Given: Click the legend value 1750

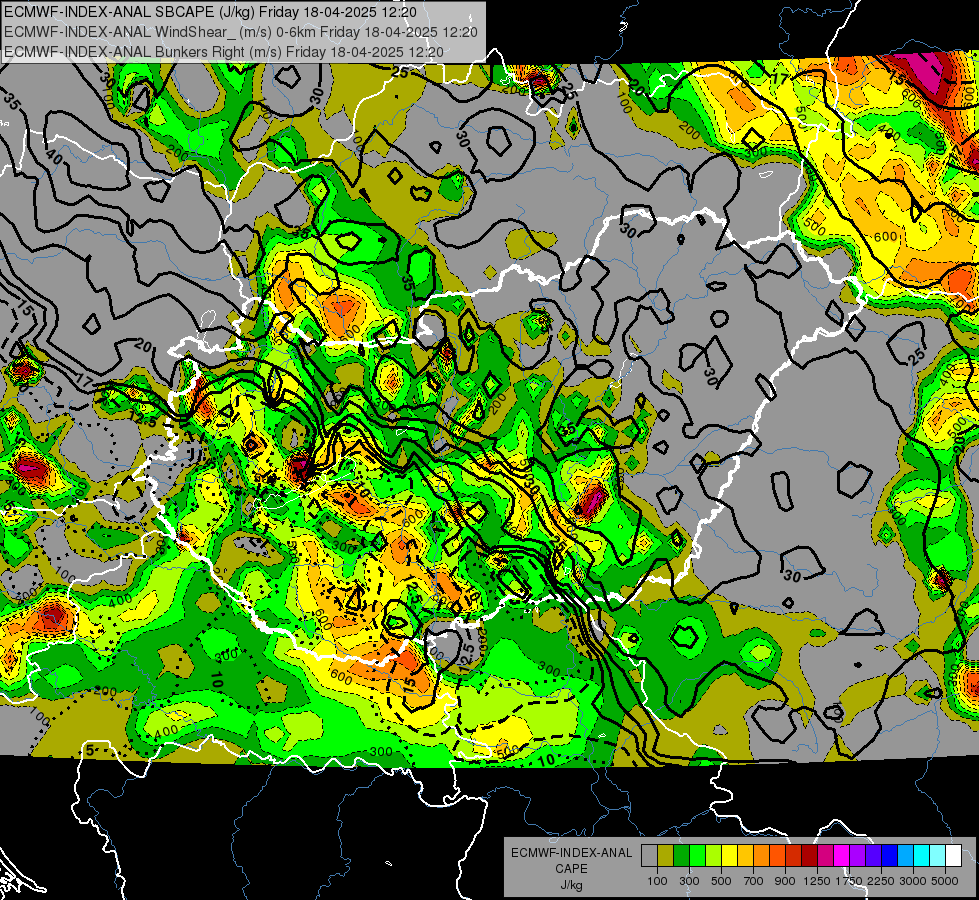Looking at the screenshot, I should tap(849, 881).
